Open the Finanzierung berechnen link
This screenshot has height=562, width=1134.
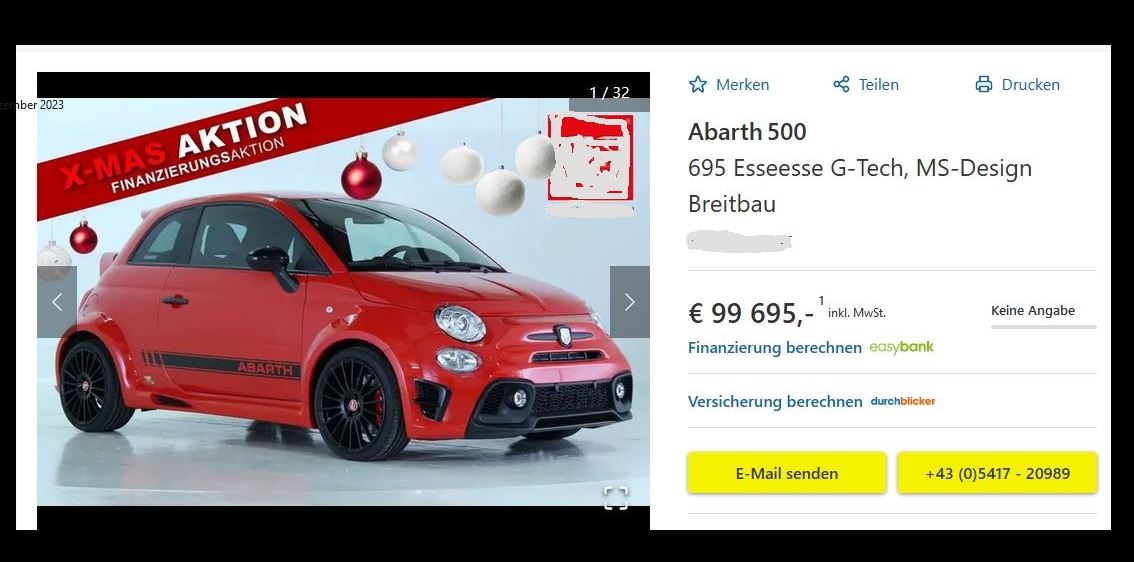(775, 348)
